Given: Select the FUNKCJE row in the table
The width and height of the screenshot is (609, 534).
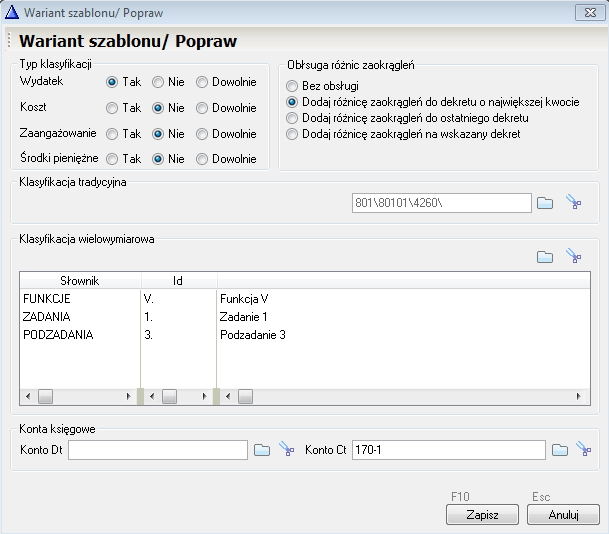Looking at the screenshot, I should tap(47, 299).
